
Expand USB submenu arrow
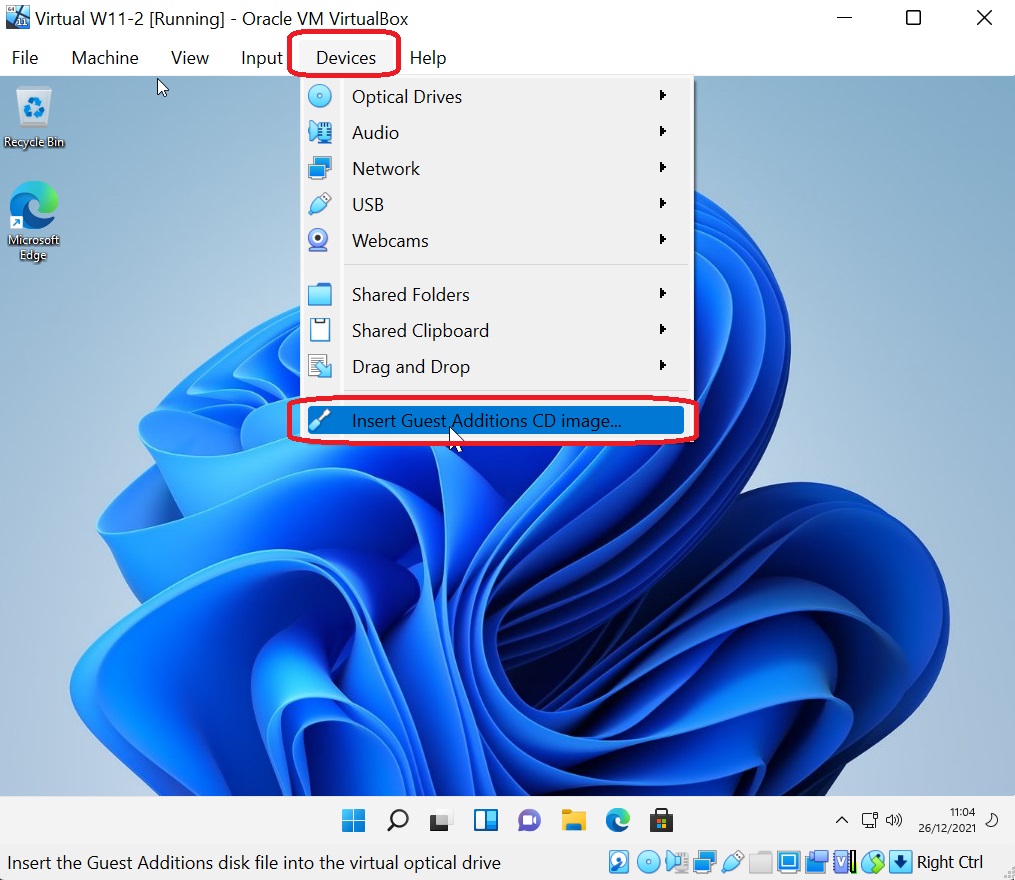click(662, 203)
